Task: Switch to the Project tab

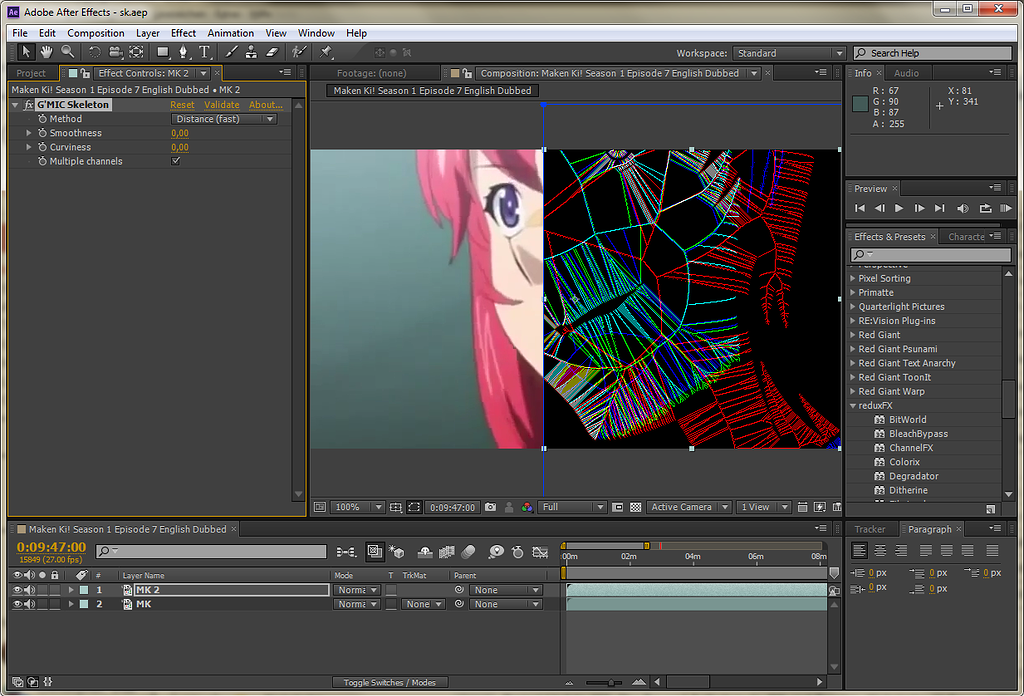Action: tap(31, 73)
